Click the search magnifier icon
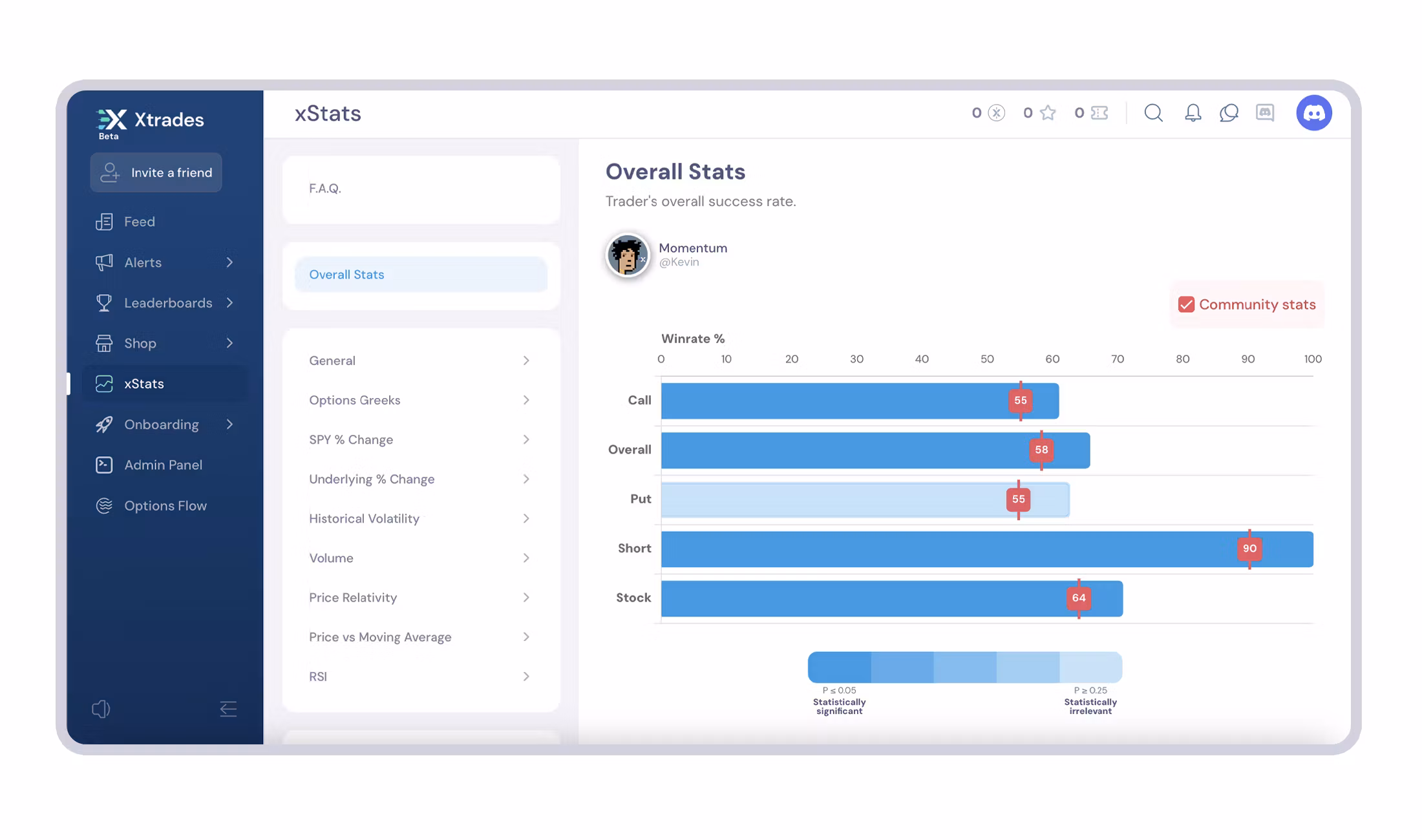Image resolution: width=1422 pixels, height=840 pixels. tap(1153, 113)
